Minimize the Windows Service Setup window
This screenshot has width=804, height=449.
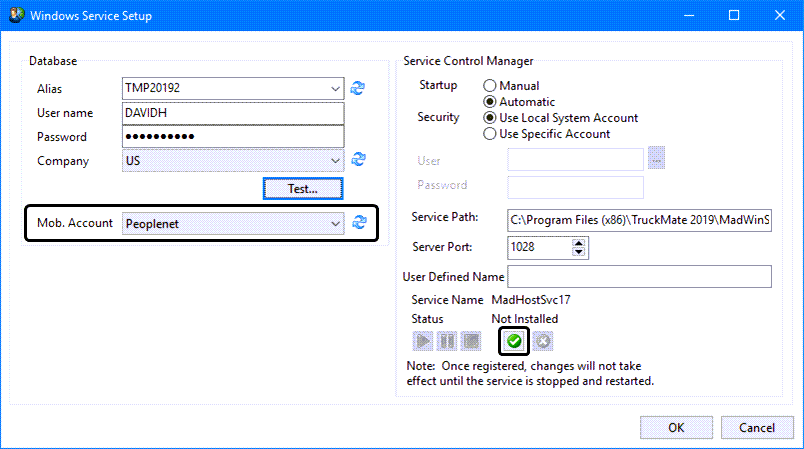click(689, 15)
